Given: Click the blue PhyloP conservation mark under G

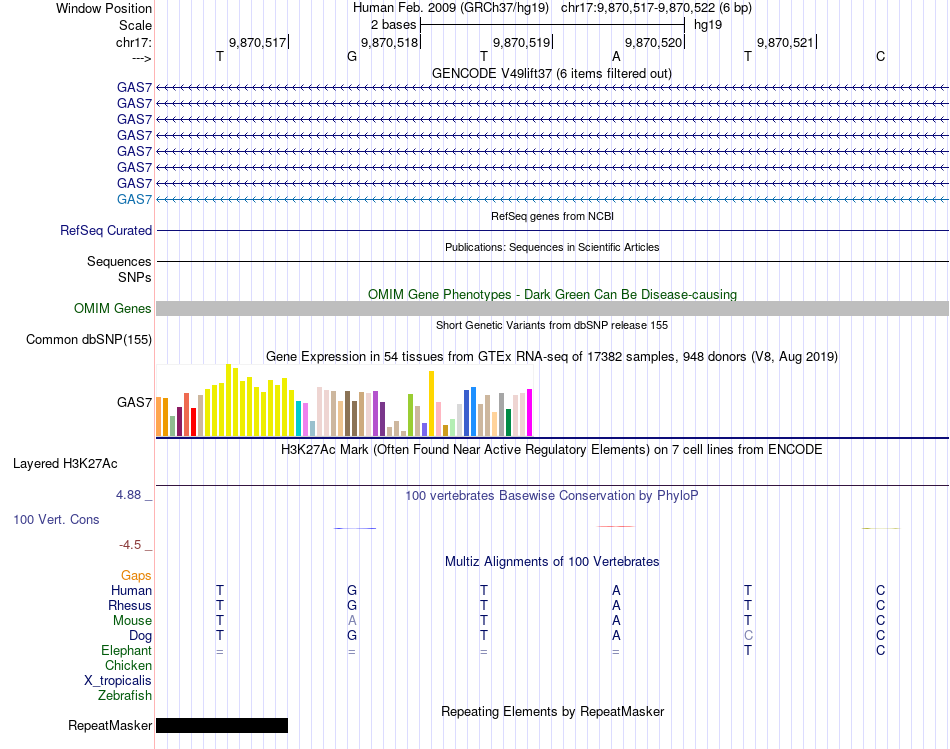Looking at the screenshot, I should click(355, 528).
